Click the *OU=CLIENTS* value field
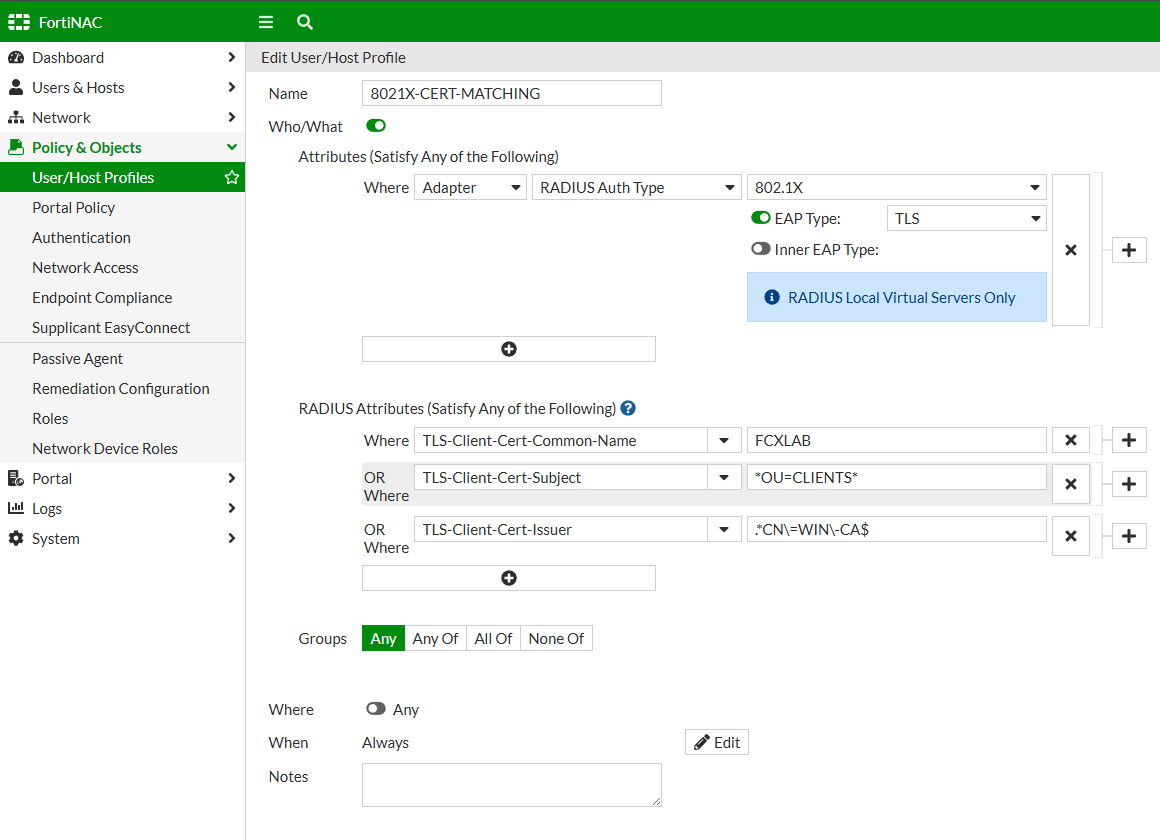 point(897,477)
